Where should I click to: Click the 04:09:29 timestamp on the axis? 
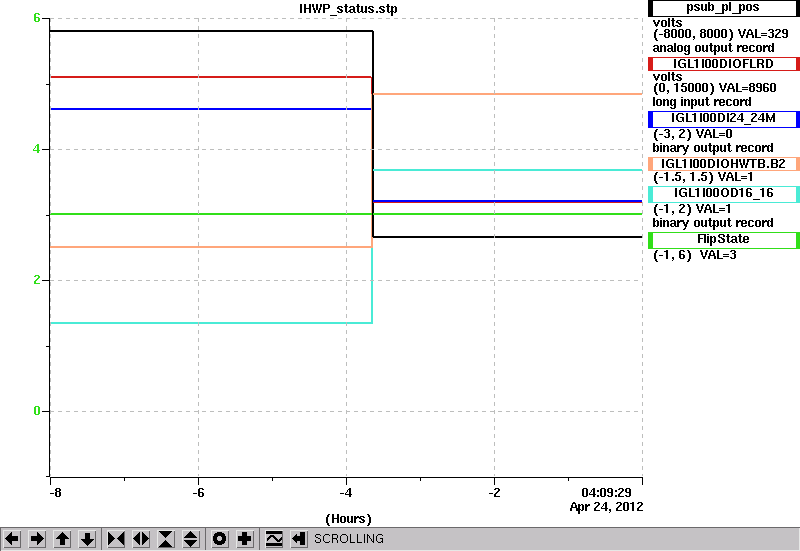606,493
